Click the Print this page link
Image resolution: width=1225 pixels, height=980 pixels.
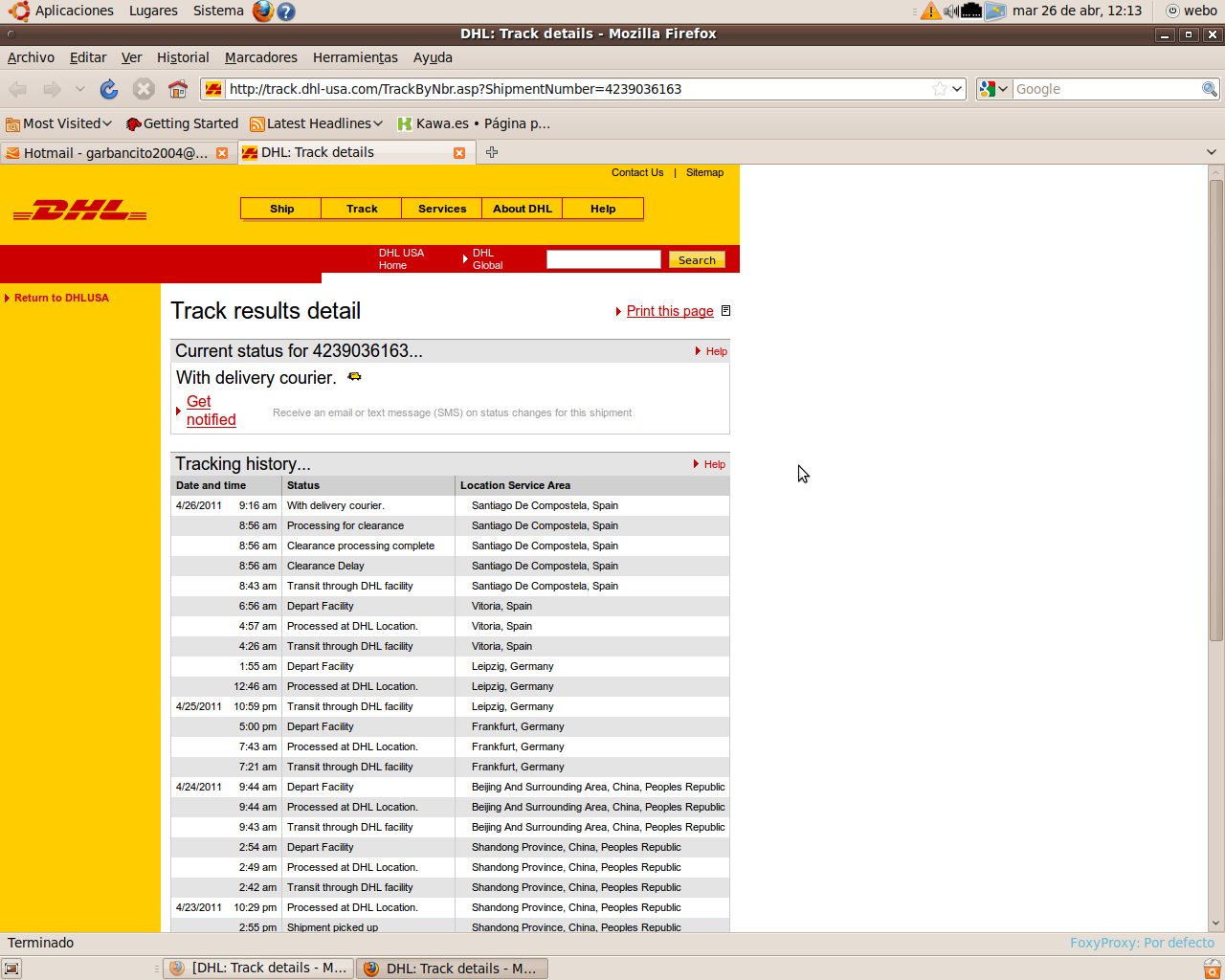coord(670,311)
